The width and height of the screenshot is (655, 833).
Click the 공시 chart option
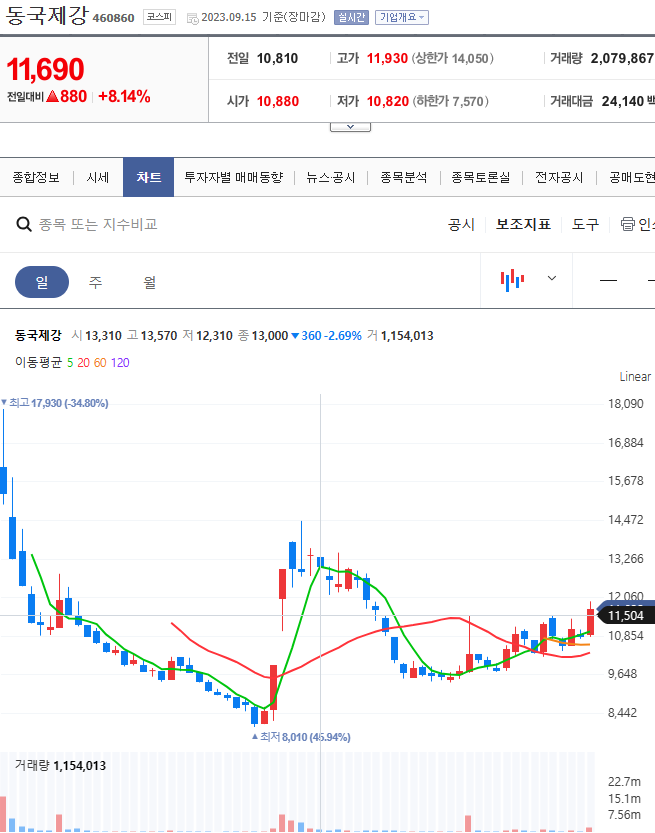pos(461,224)
